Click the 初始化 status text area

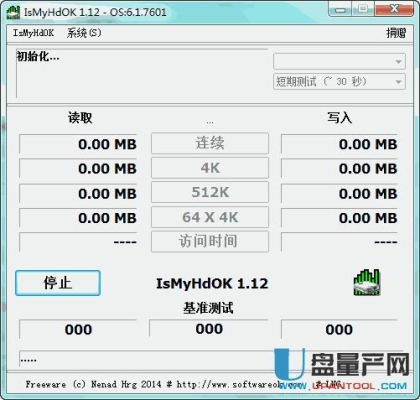click(x=142, y=73)
